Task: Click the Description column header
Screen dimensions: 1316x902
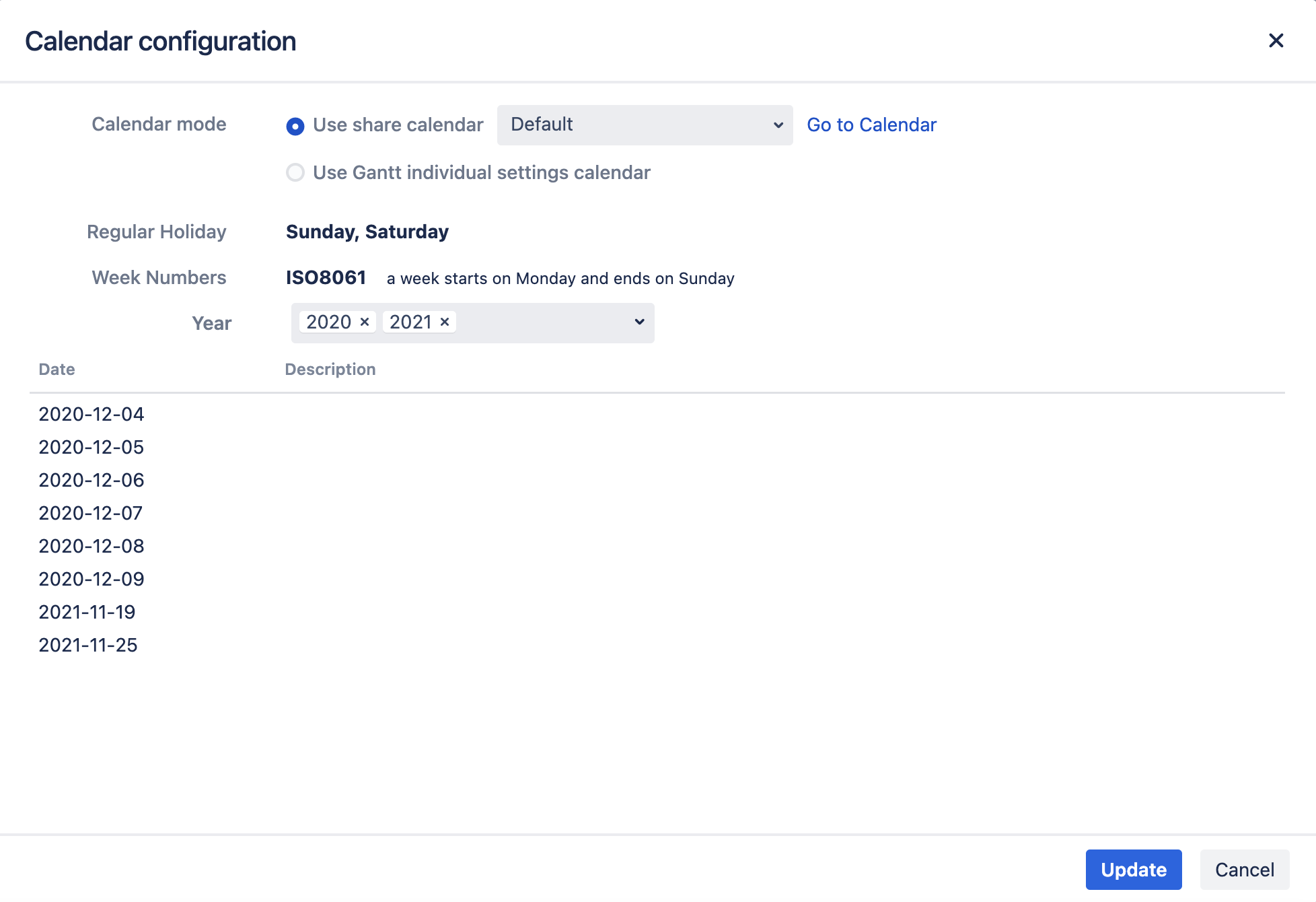Action: point(330,370)
